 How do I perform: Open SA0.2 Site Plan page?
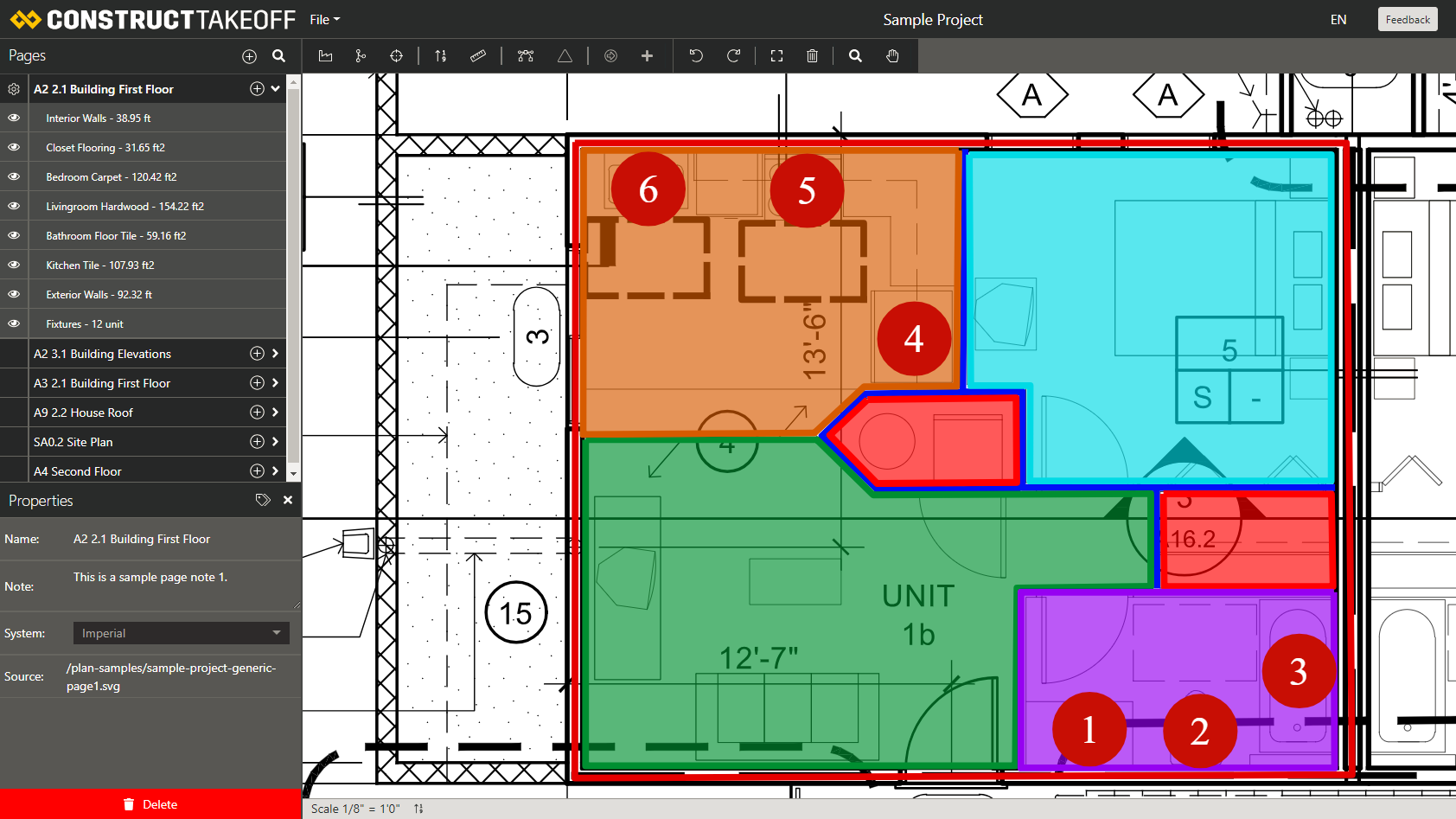point(73,442)
